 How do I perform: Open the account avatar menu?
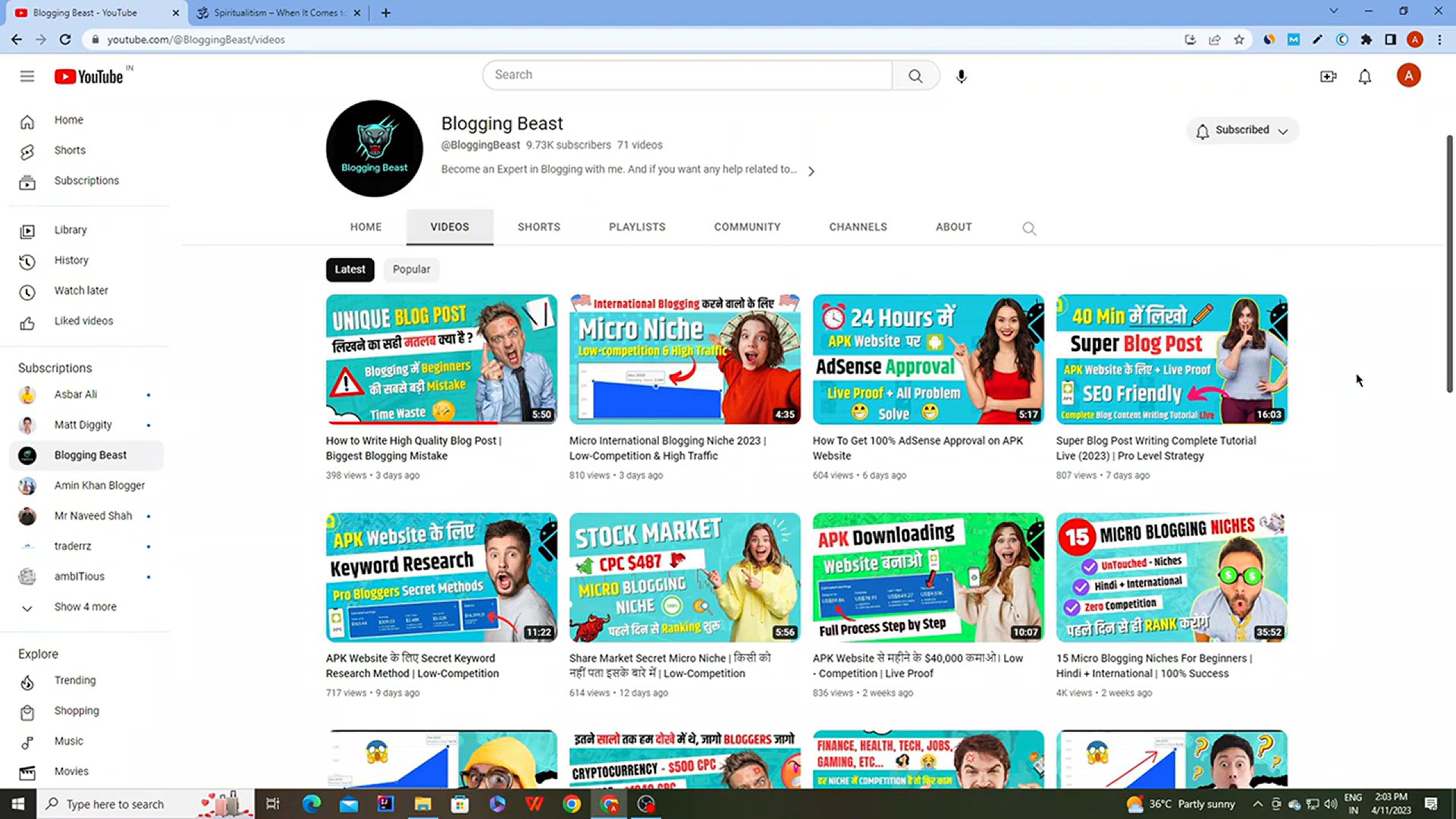(1408, 76)
